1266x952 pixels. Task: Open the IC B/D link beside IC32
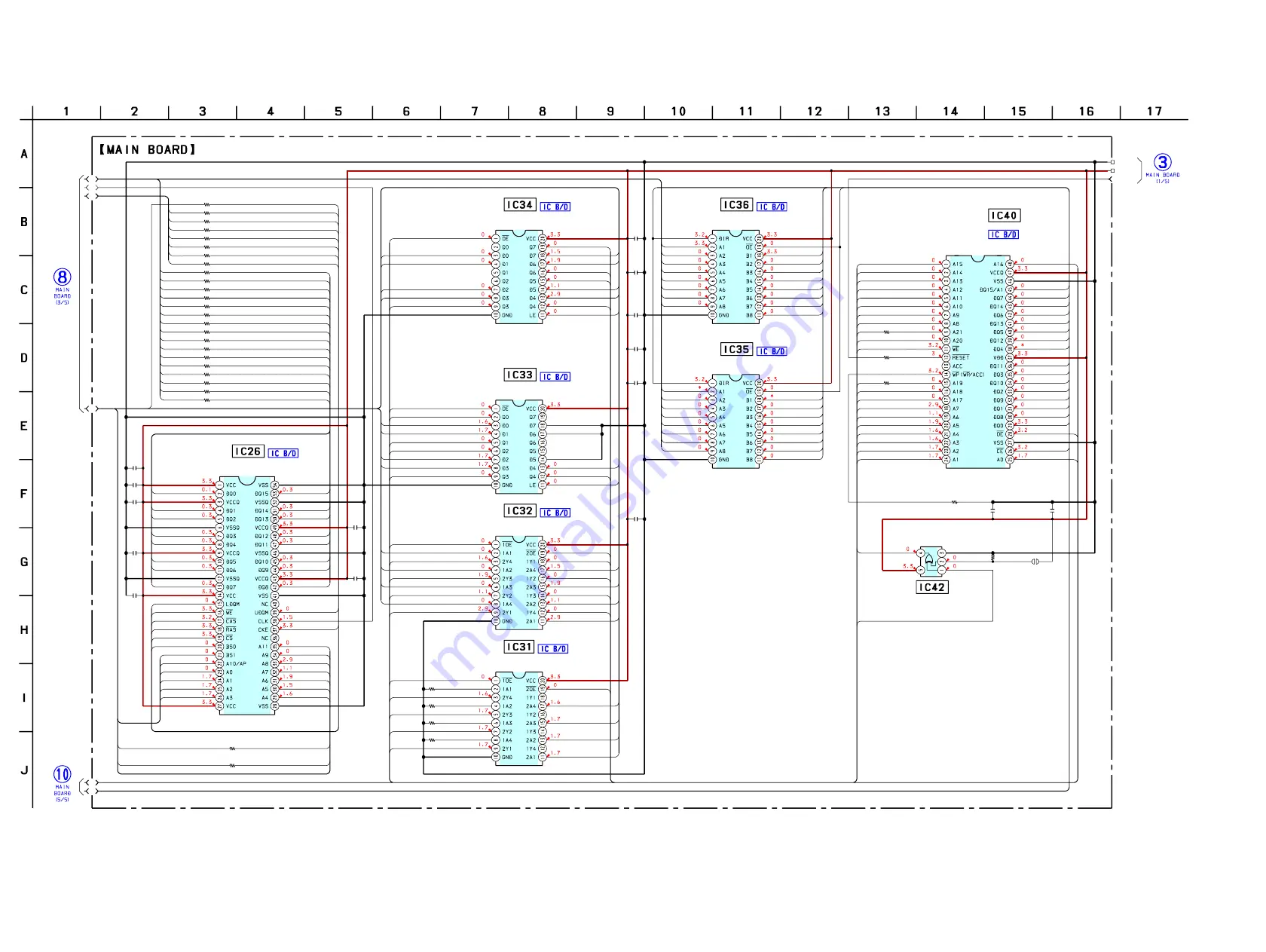(555, 513)
